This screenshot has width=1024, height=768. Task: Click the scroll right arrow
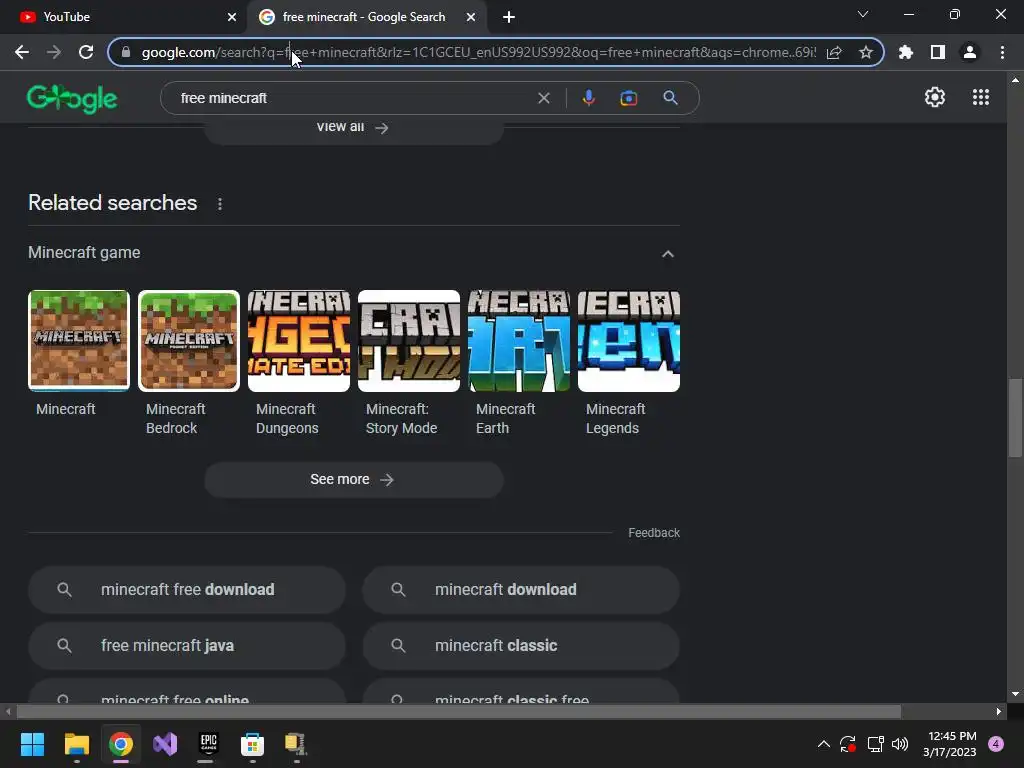point(999,711)
